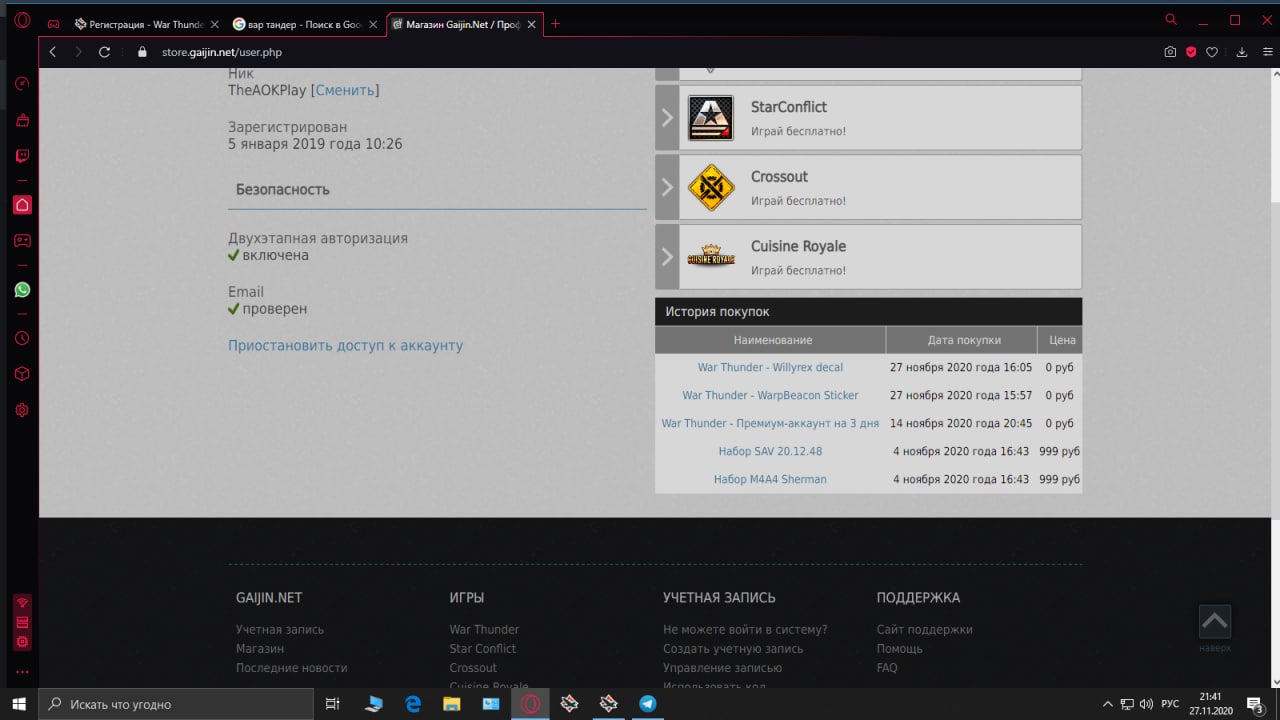Click the Дата покупки column header

pos(962,340)
